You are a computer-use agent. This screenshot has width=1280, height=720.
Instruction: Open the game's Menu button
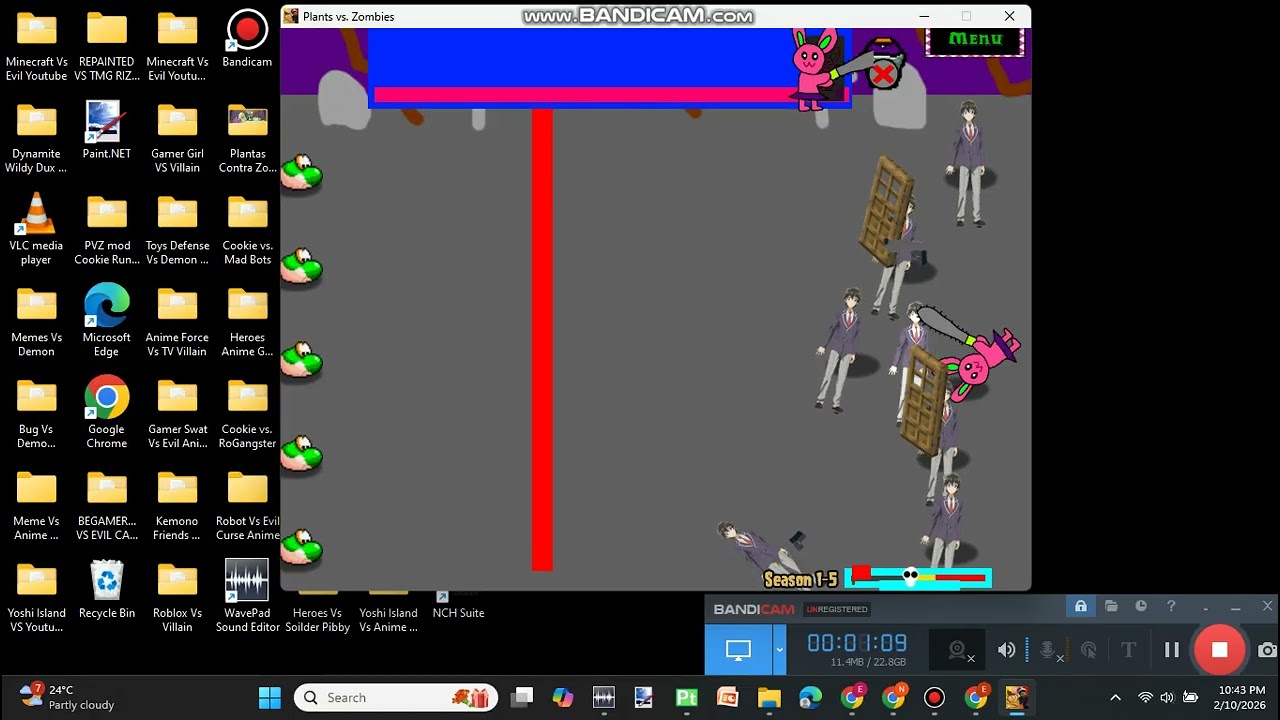click(975, 40)
